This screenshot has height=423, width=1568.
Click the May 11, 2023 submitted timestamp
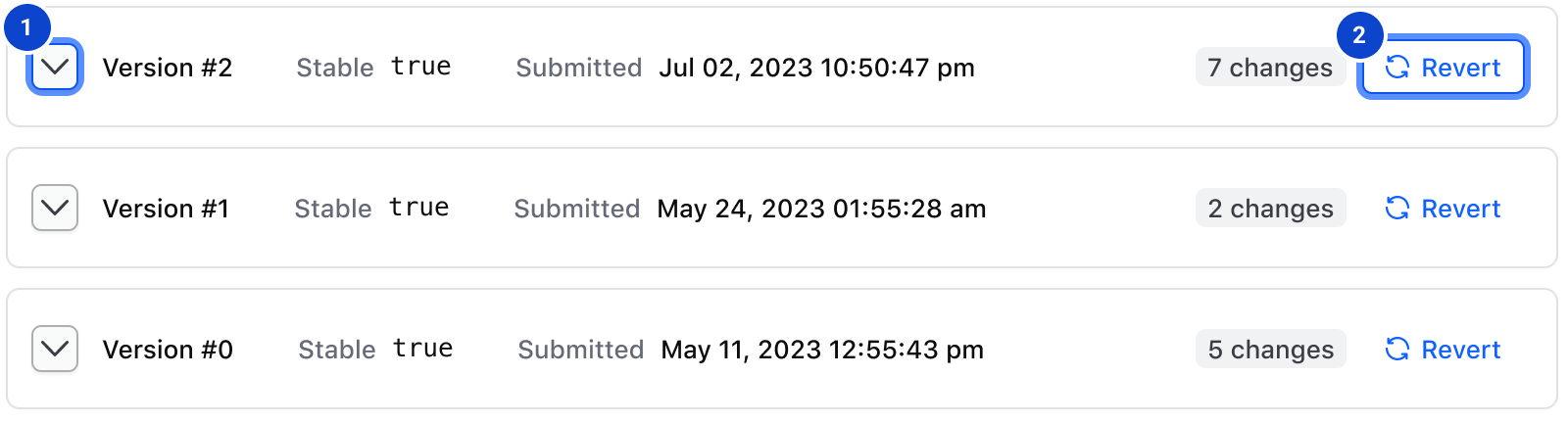[822, 350]
